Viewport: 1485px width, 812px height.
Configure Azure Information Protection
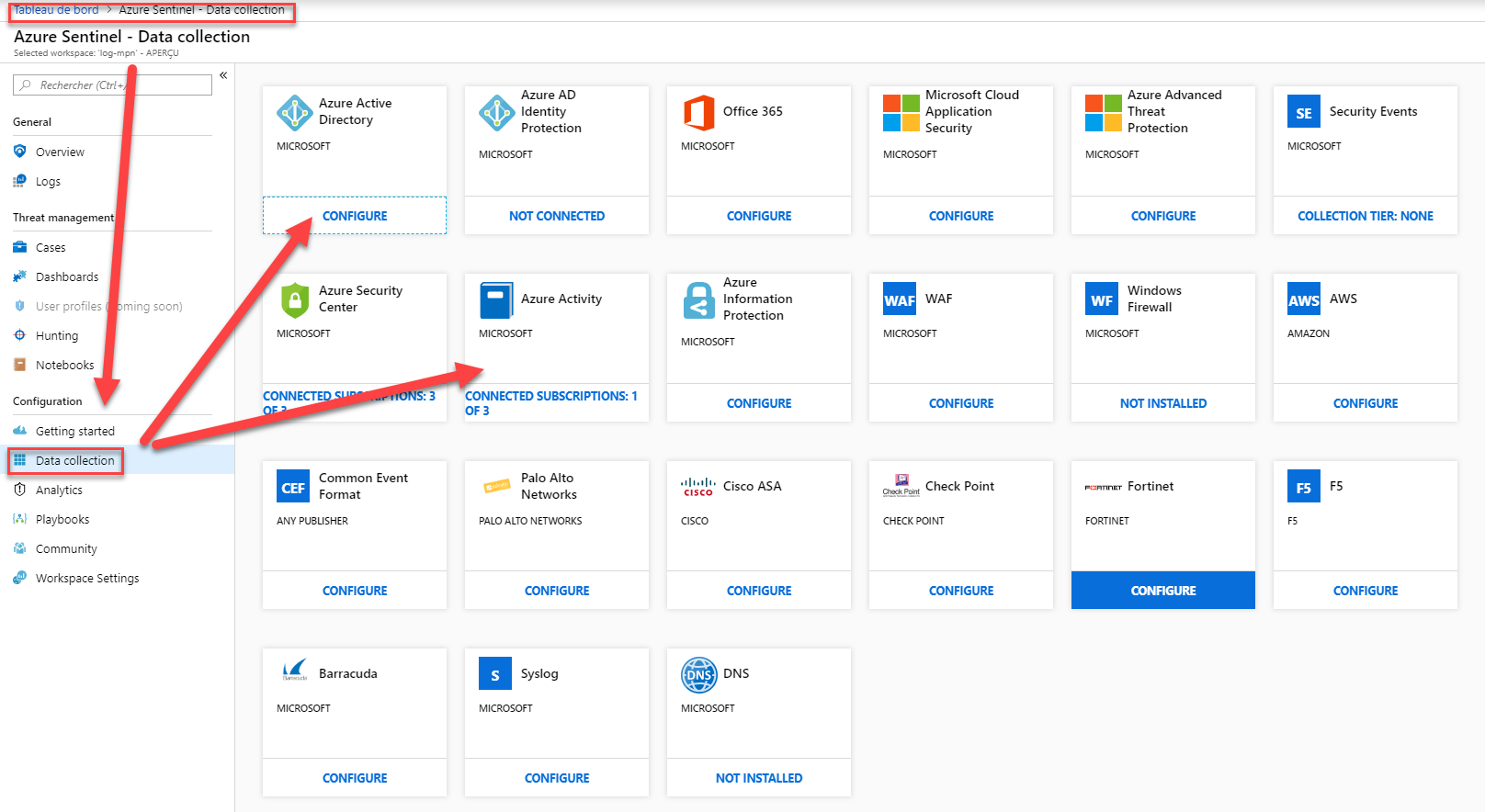point(759,403)
